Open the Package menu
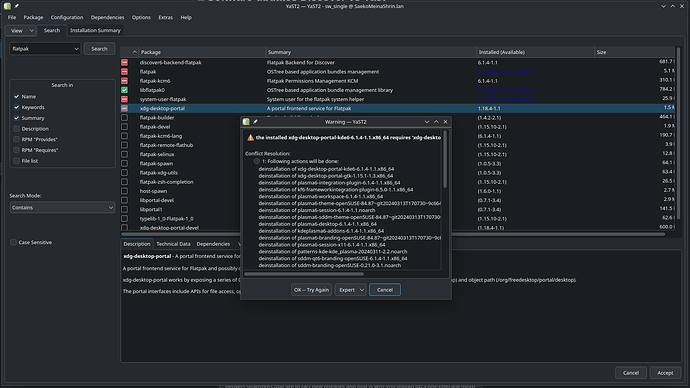The height and width of the screenshot is (388, 690). [x=33, y=18]
